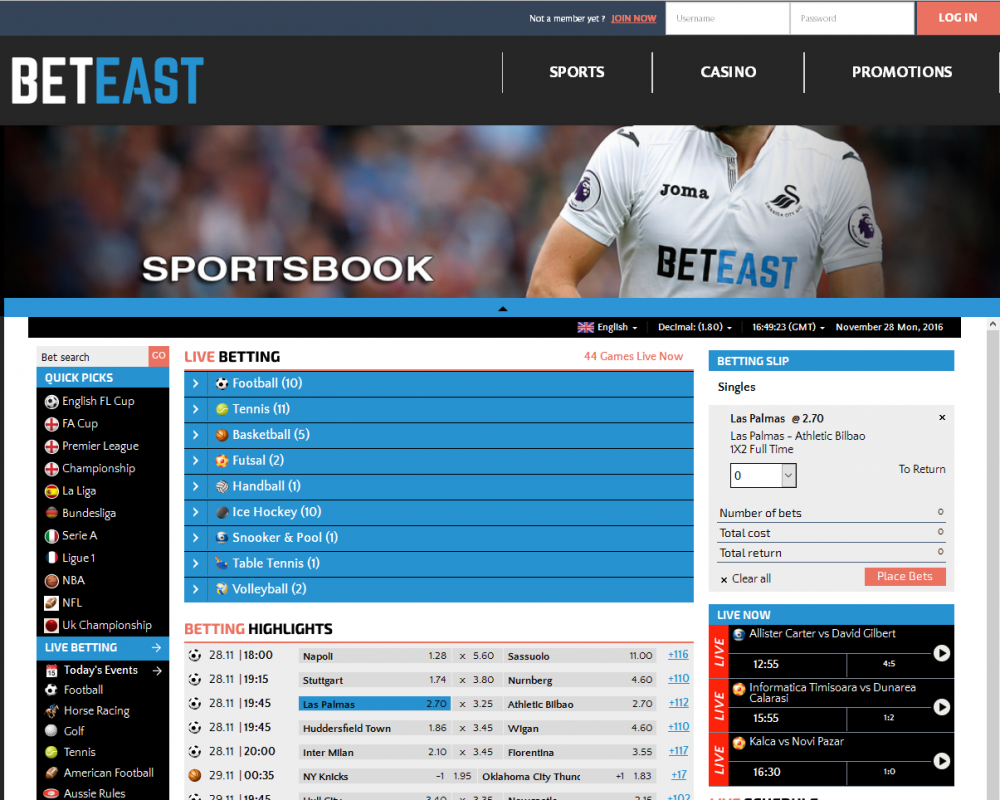Click the Today's Events calendar icon
1000x800 pixels.
(52, 670)
